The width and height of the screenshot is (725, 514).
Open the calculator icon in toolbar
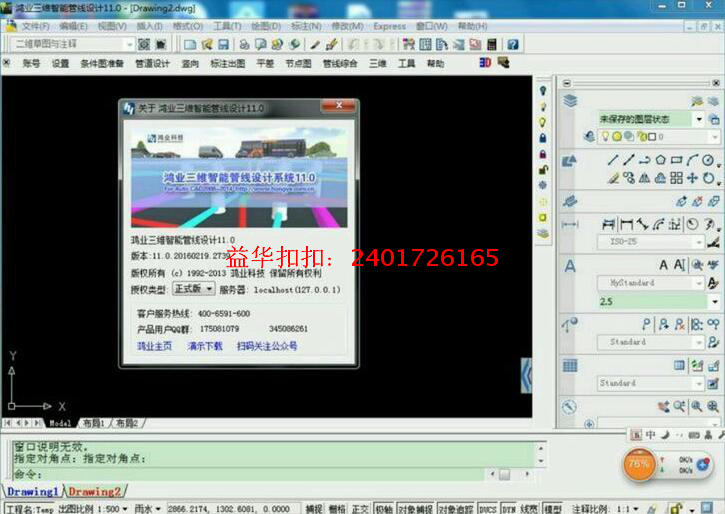click(x=492, y=44)
